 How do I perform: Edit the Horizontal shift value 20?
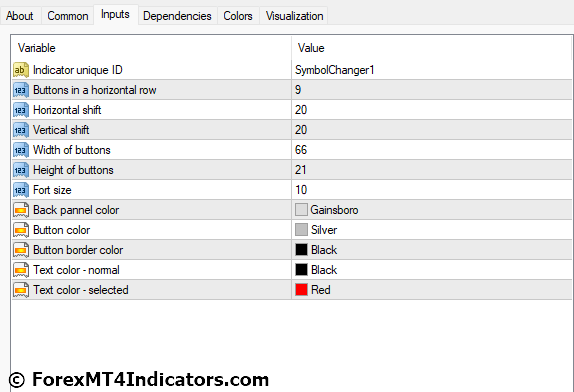pyautogui.click(x=432, y=110)
